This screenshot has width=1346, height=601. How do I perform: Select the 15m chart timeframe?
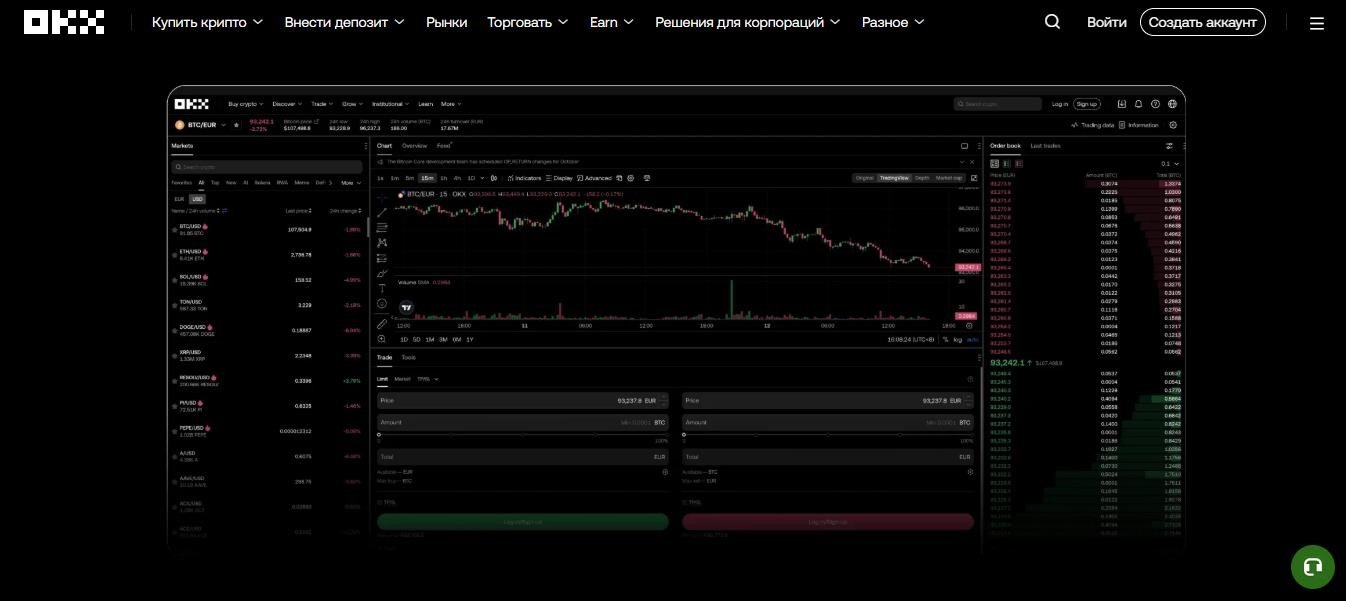click(x=427, y=178)
